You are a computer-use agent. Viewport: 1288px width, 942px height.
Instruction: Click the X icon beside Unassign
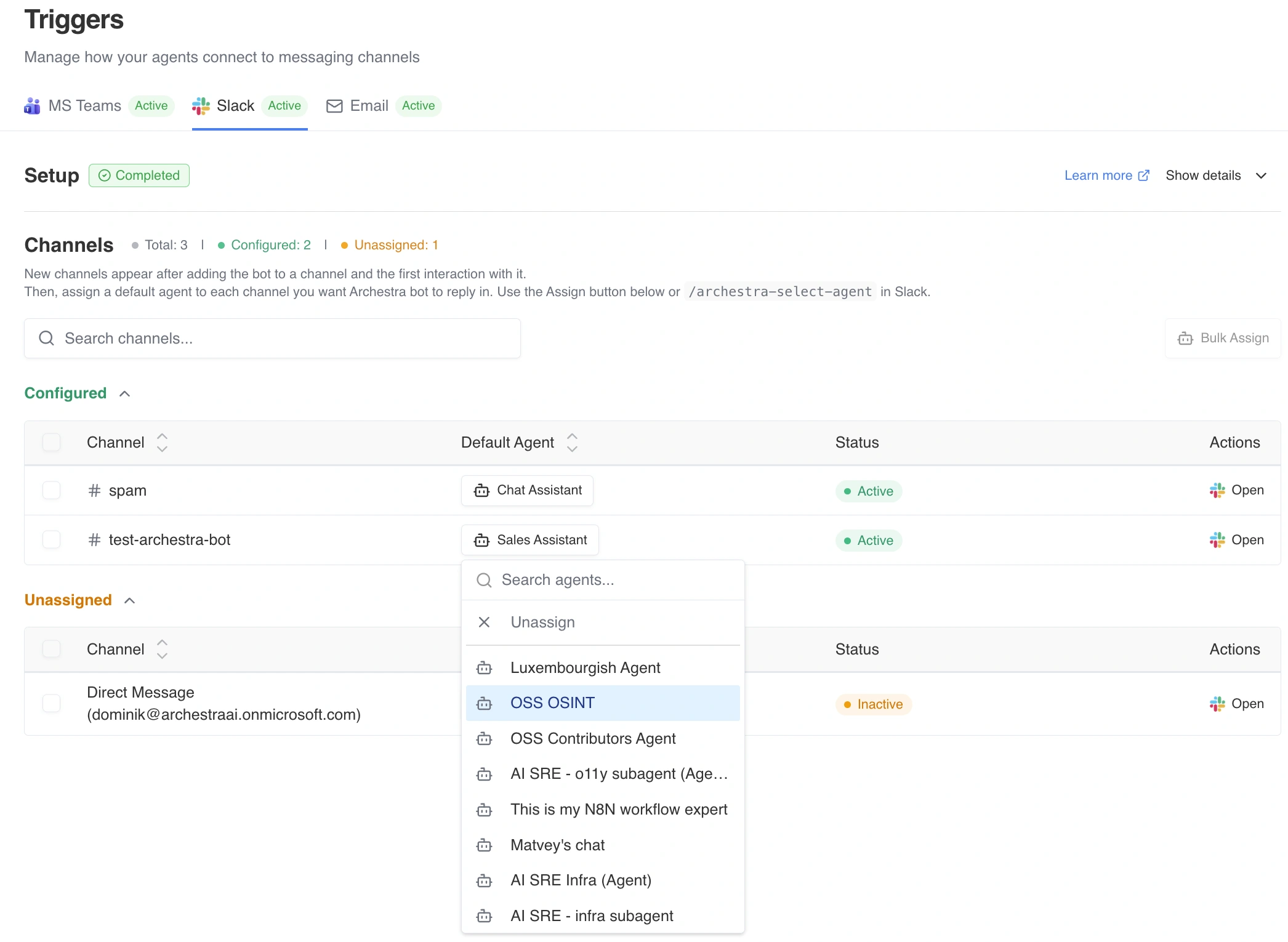(x=485, y=622)
